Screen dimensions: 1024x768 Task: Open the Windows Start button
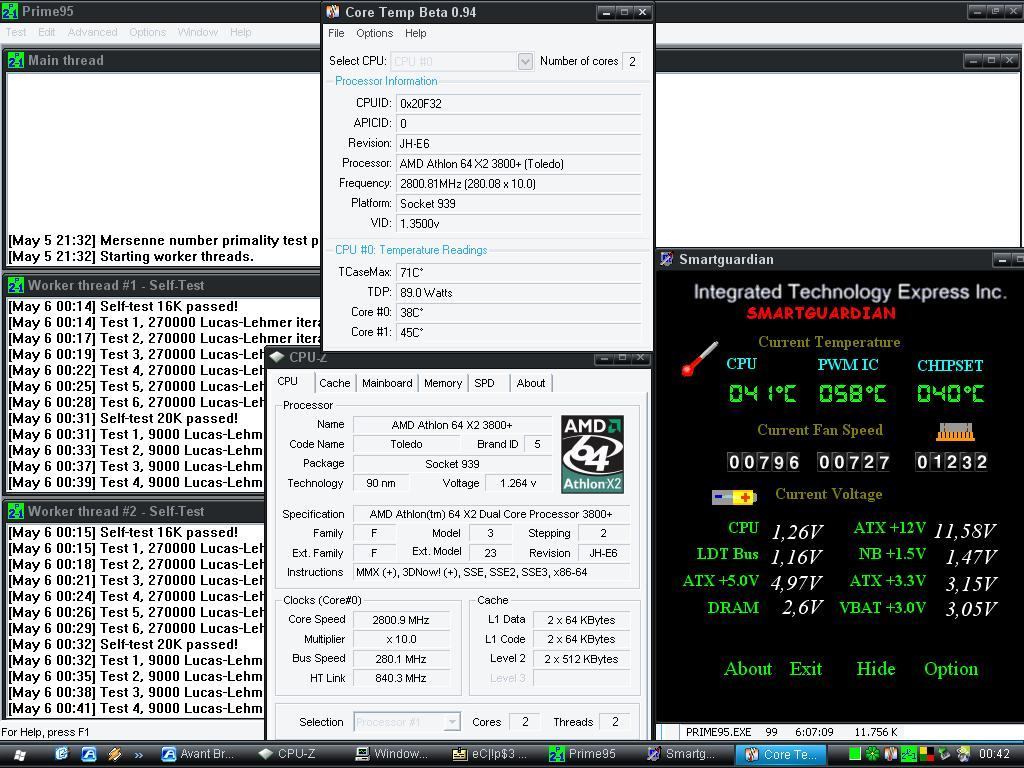(x=19, y=754)
